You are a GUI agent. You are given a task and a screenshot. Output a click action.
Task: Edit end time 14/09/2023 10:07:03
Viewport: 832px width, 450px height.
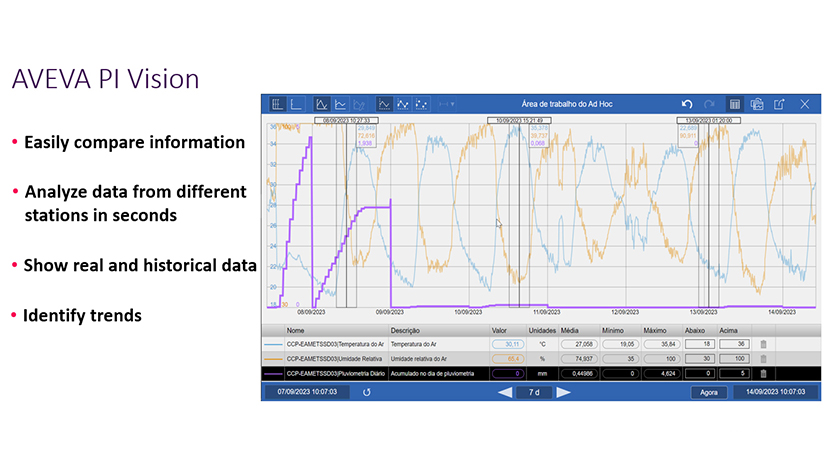click(x=775, y=392)
